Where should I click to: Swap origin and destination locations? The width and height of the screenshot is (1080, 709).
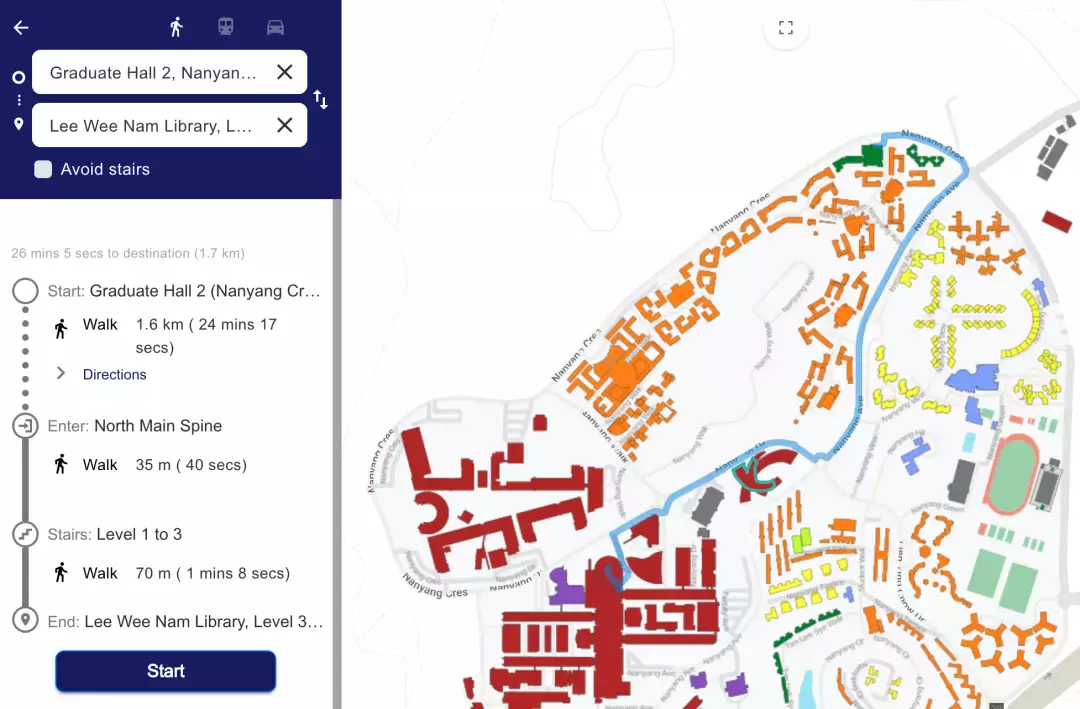321,99
